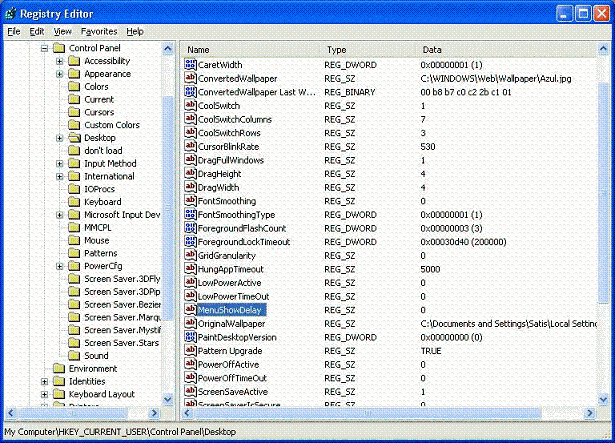Expand the Accessibility key
The height and width of the screenshot is (443, 615).
(x=60, y=61)
